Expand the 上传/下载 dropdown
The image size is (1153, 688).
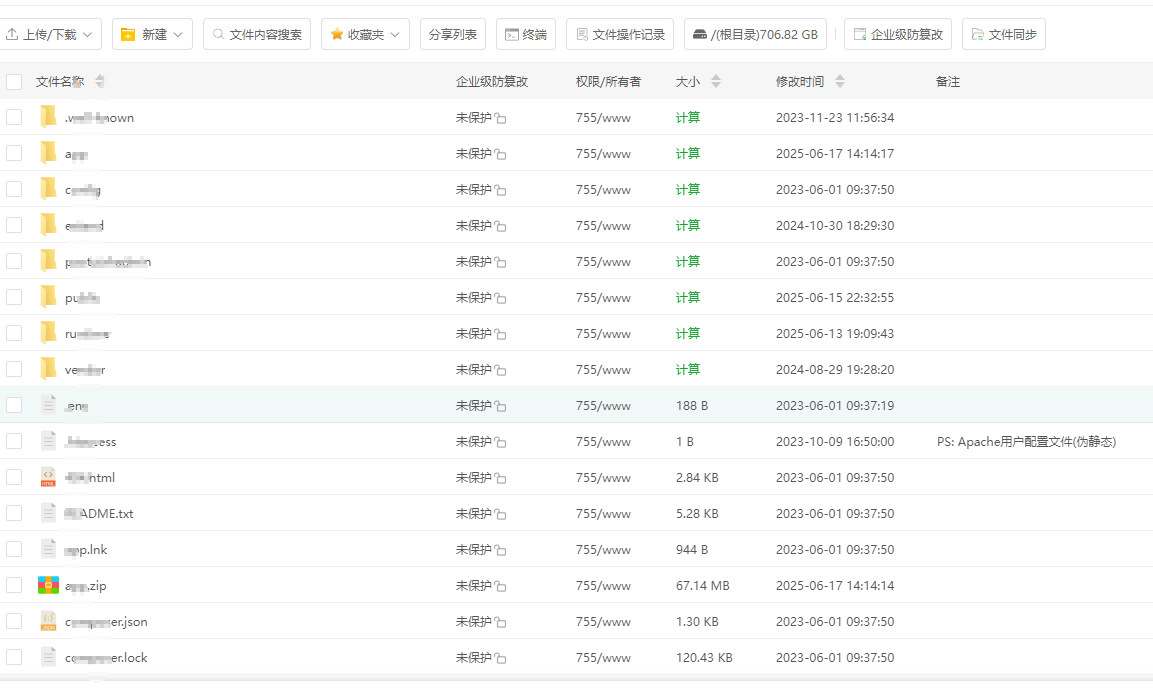point(50,34)
